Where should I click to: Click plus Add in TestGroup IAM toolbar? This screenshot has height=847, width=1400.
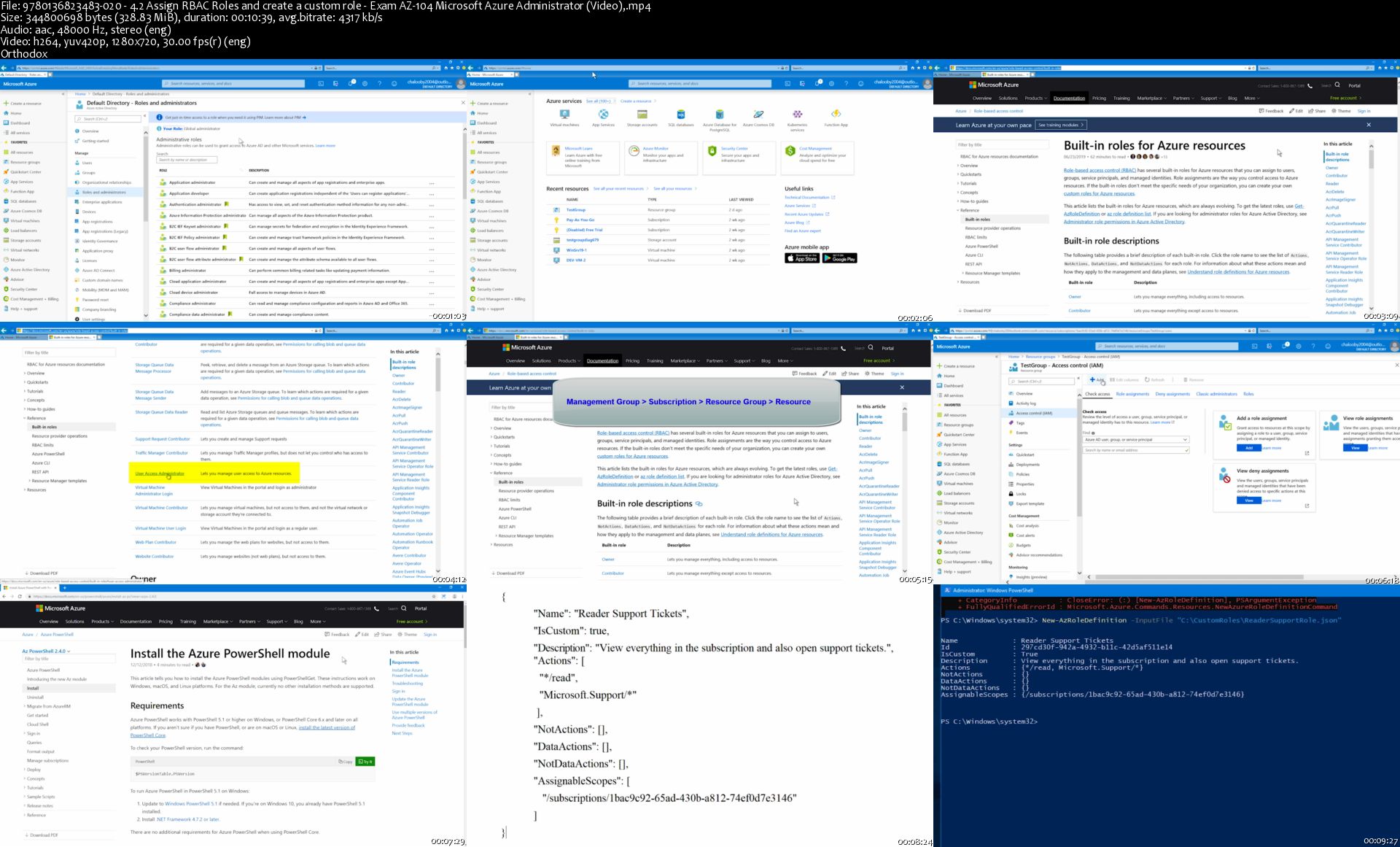1097,379
